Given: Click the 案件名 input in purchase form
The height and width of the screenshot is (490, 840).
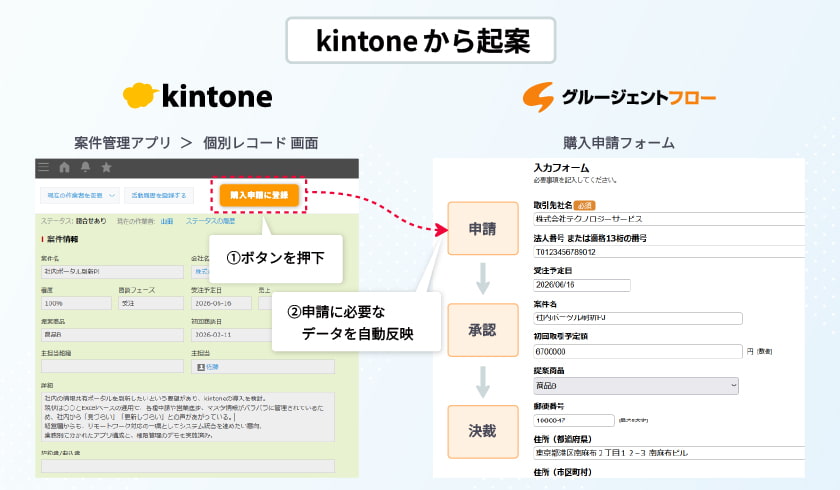Looking at the screenshot, I should tap(638, 318).
